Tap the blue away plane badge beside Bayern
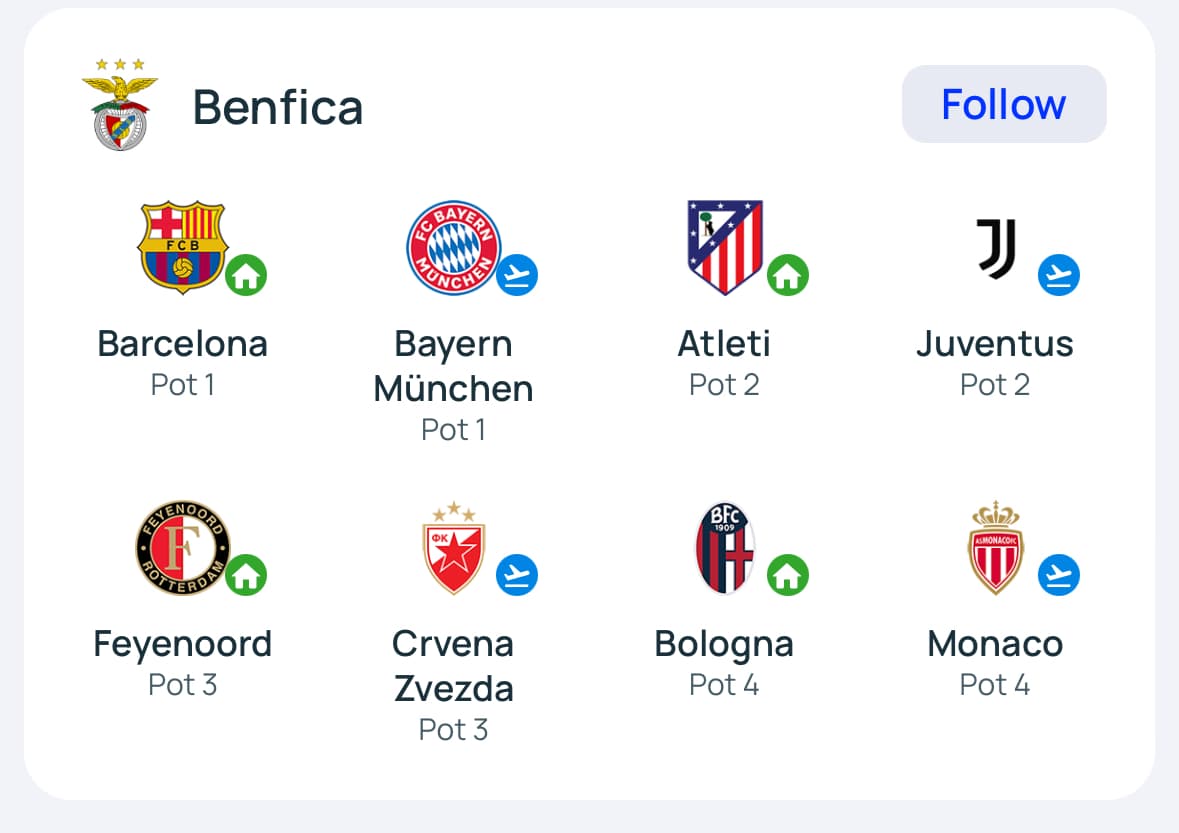 [517, 275]
